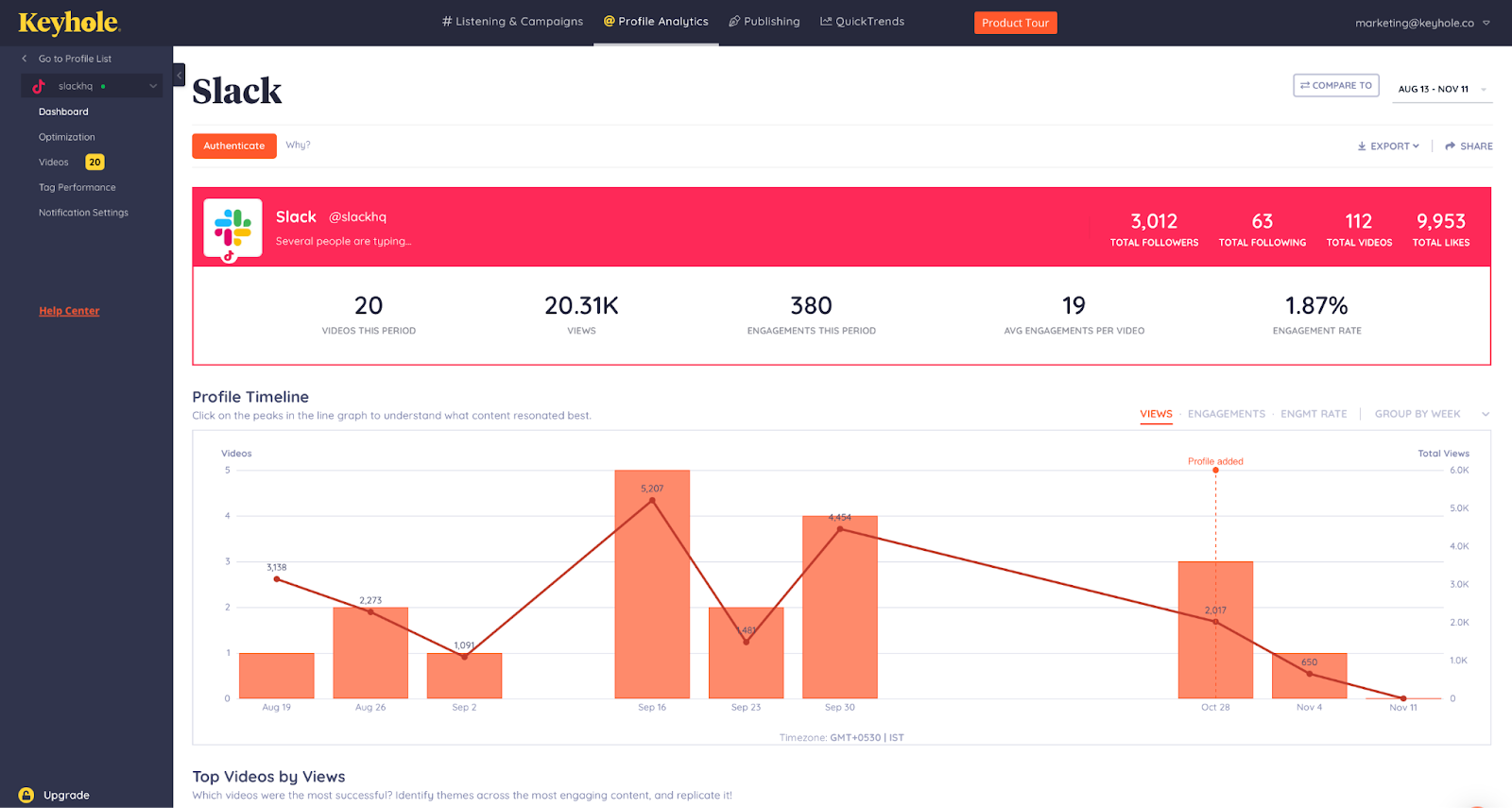Click the TikTok icon beside slackhq
This screenshot has height=808, width=1512.
pos(39,86)
